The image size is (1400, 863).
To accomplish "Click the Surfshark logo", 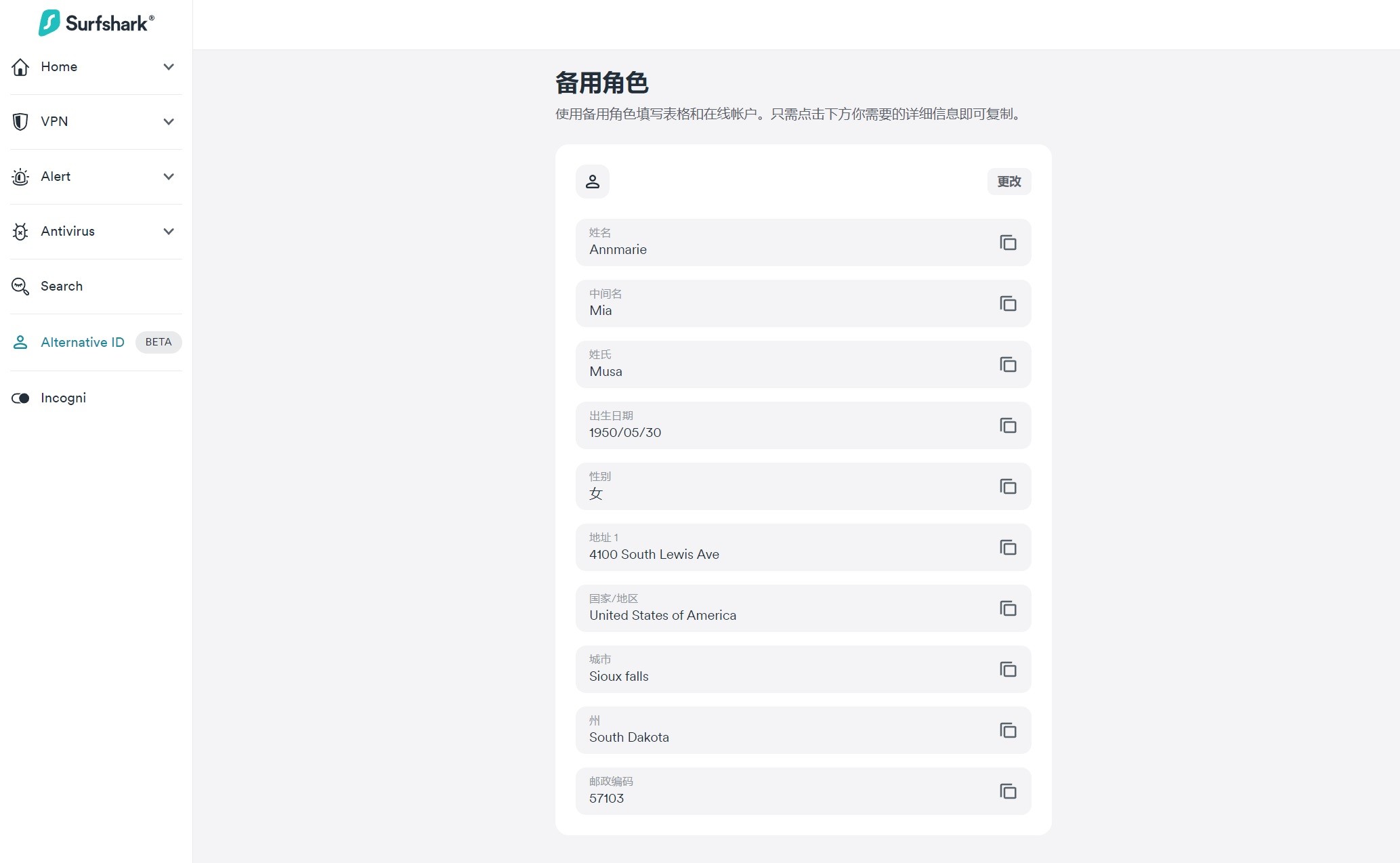I will pyautogui.click(x=96, y=23).
